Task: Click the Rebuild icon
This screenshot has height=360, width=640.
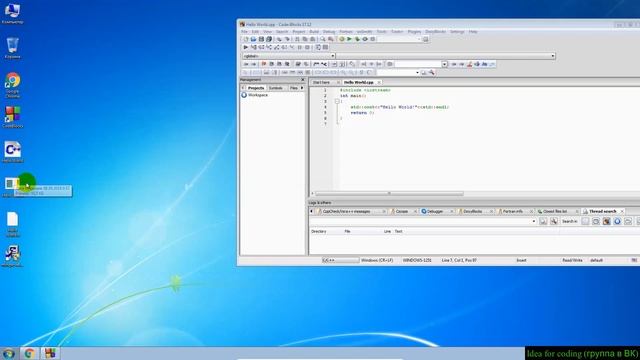Action: click(365, 39)
